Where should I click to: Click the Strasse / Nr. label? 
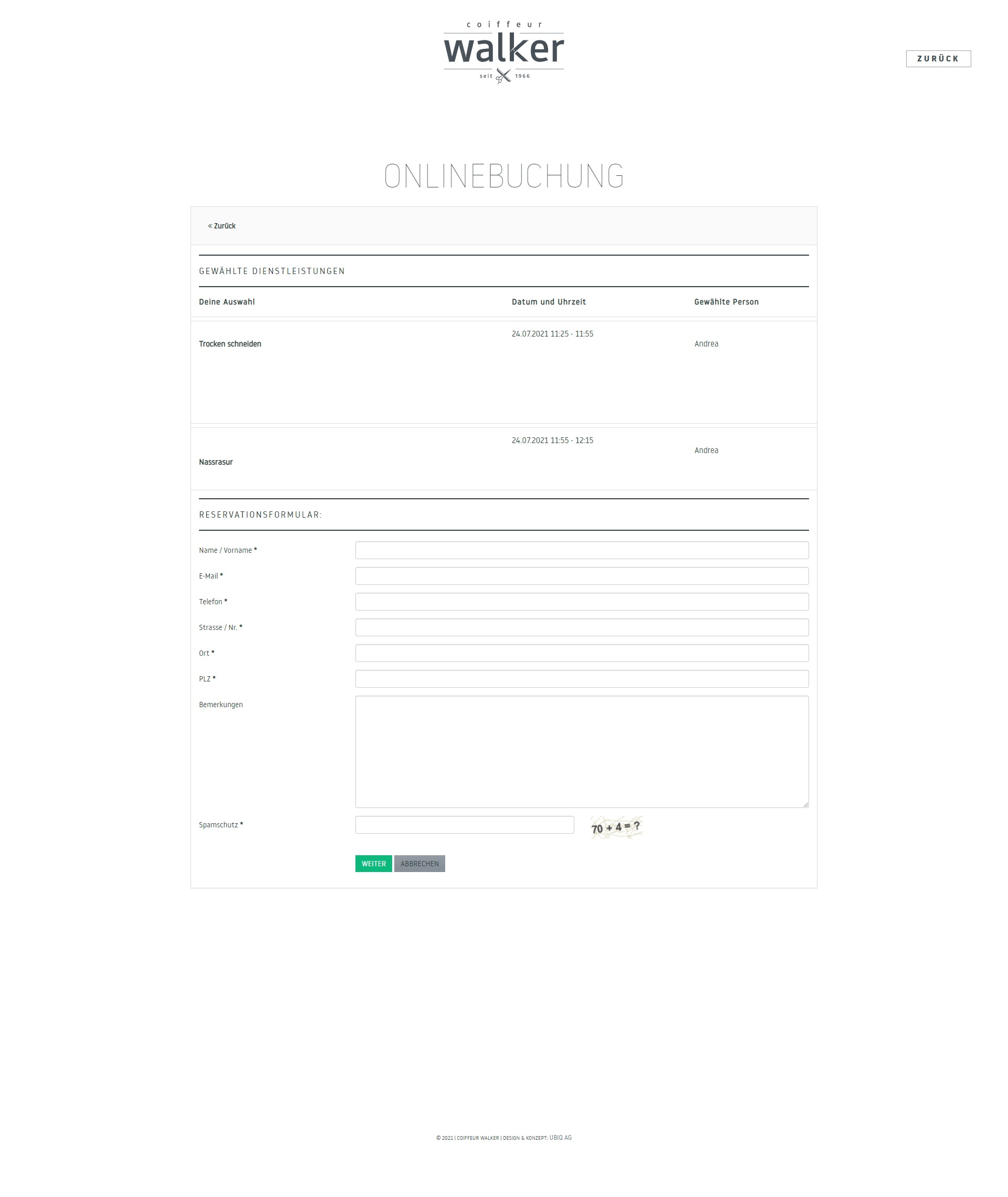point(220,627)
